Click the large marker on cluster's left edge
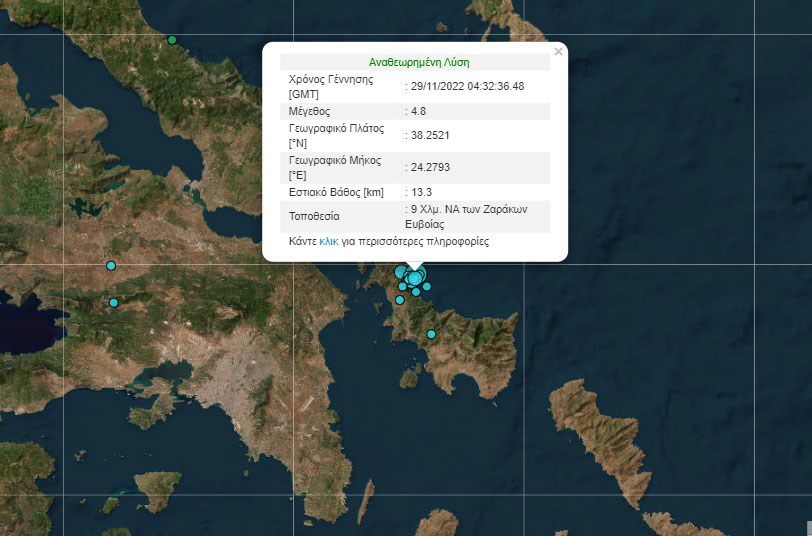 [401, 273]
